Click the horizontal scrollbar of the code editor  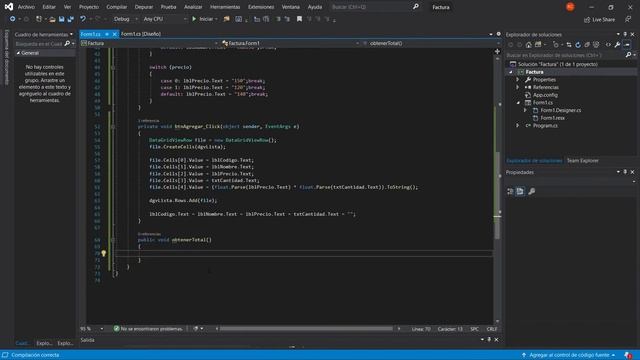(x=307, y=329)
